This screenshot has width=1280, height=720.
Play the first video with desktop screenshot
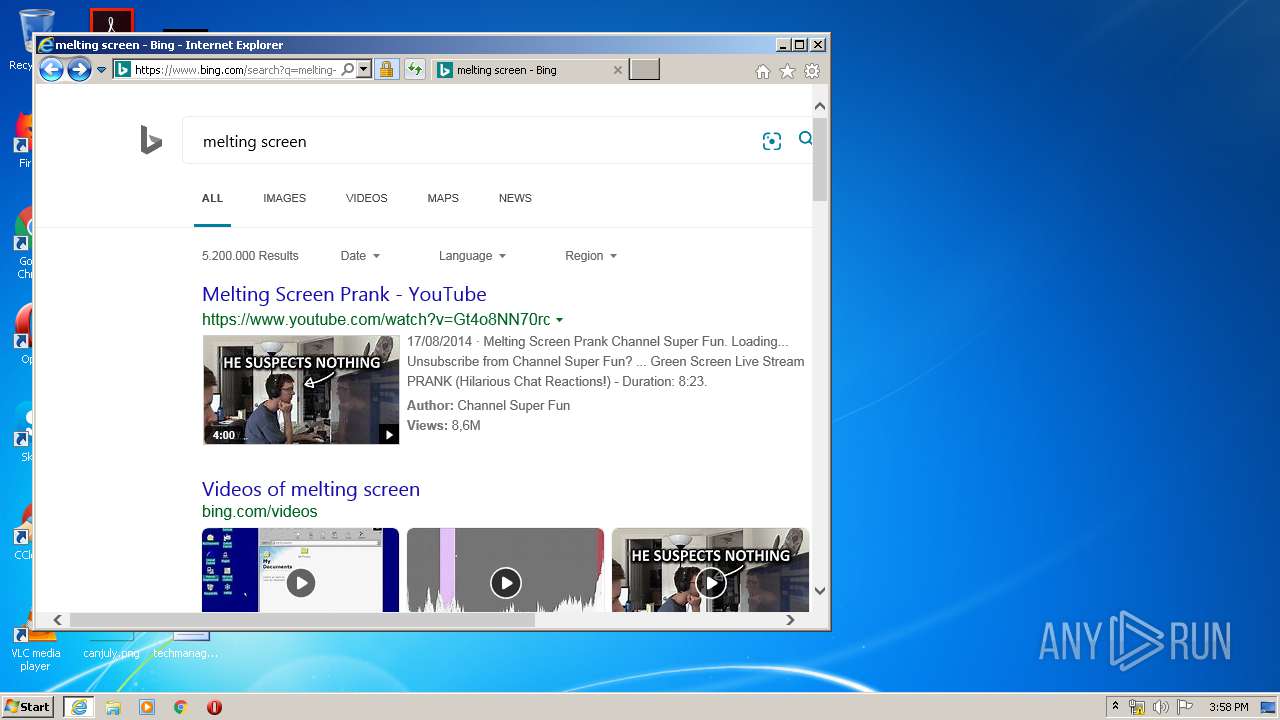300,570
